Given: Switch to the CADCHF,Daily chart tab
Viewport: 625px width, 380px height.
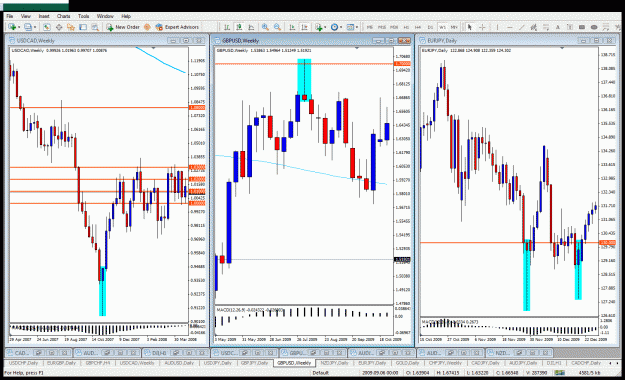Looking at the screenshot, I should (586, 363).
